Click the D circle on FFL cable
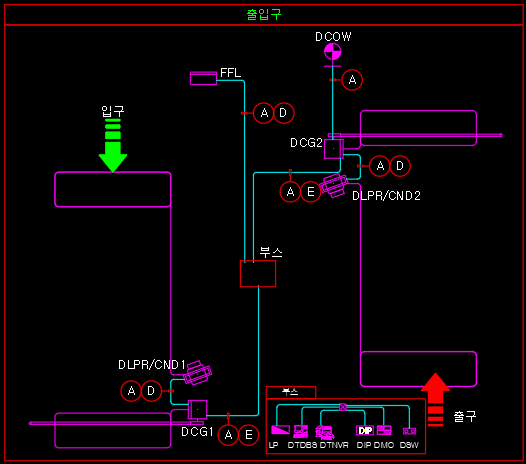This screenshot has height=464, width=526. click(283, 113)
